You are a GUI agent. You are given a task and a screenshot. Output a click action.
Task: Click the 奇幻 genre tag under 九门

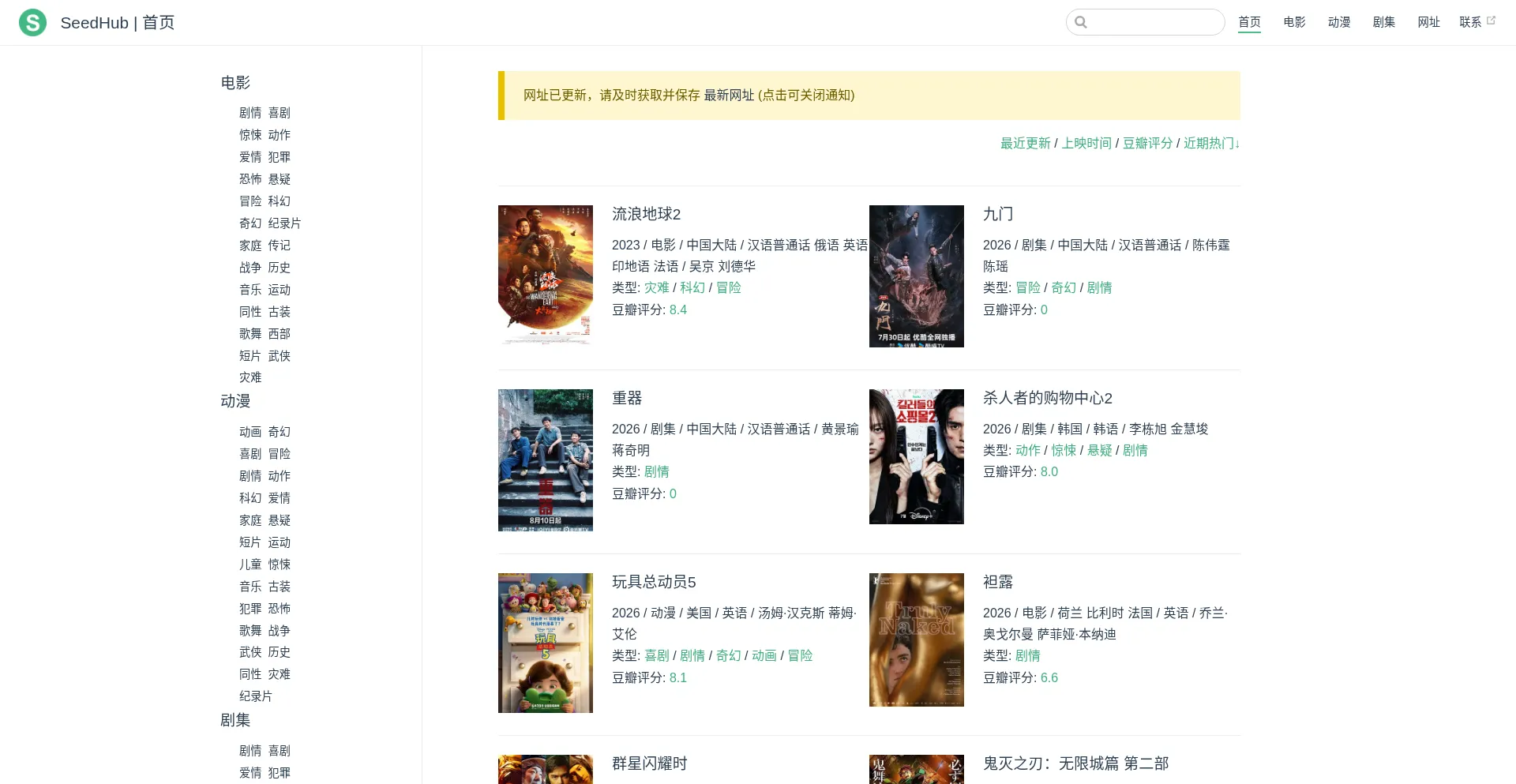[x=1064, y=288]
